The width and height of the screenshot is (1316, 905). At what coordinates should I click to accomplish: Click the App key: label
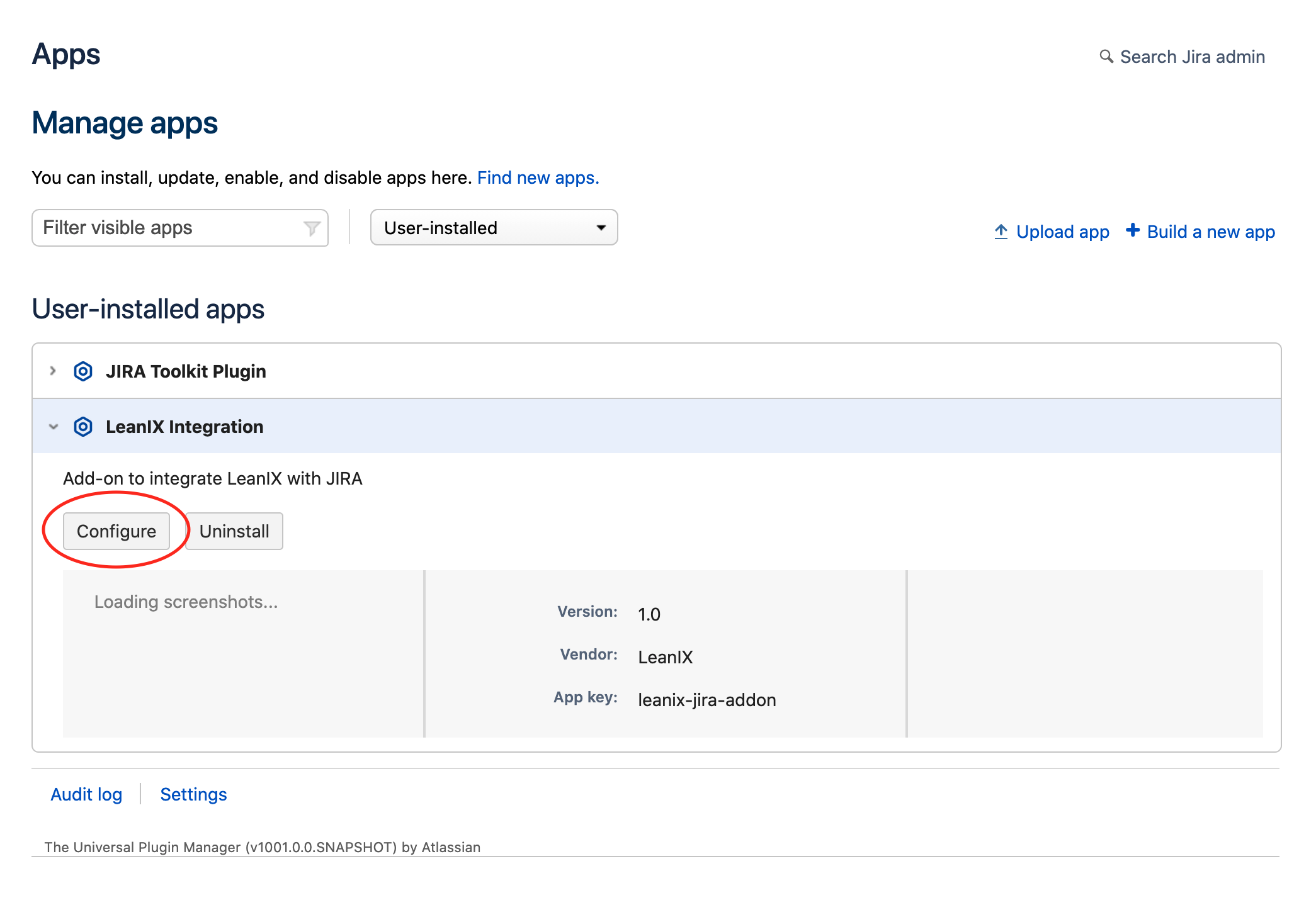[x=586, y=697]
